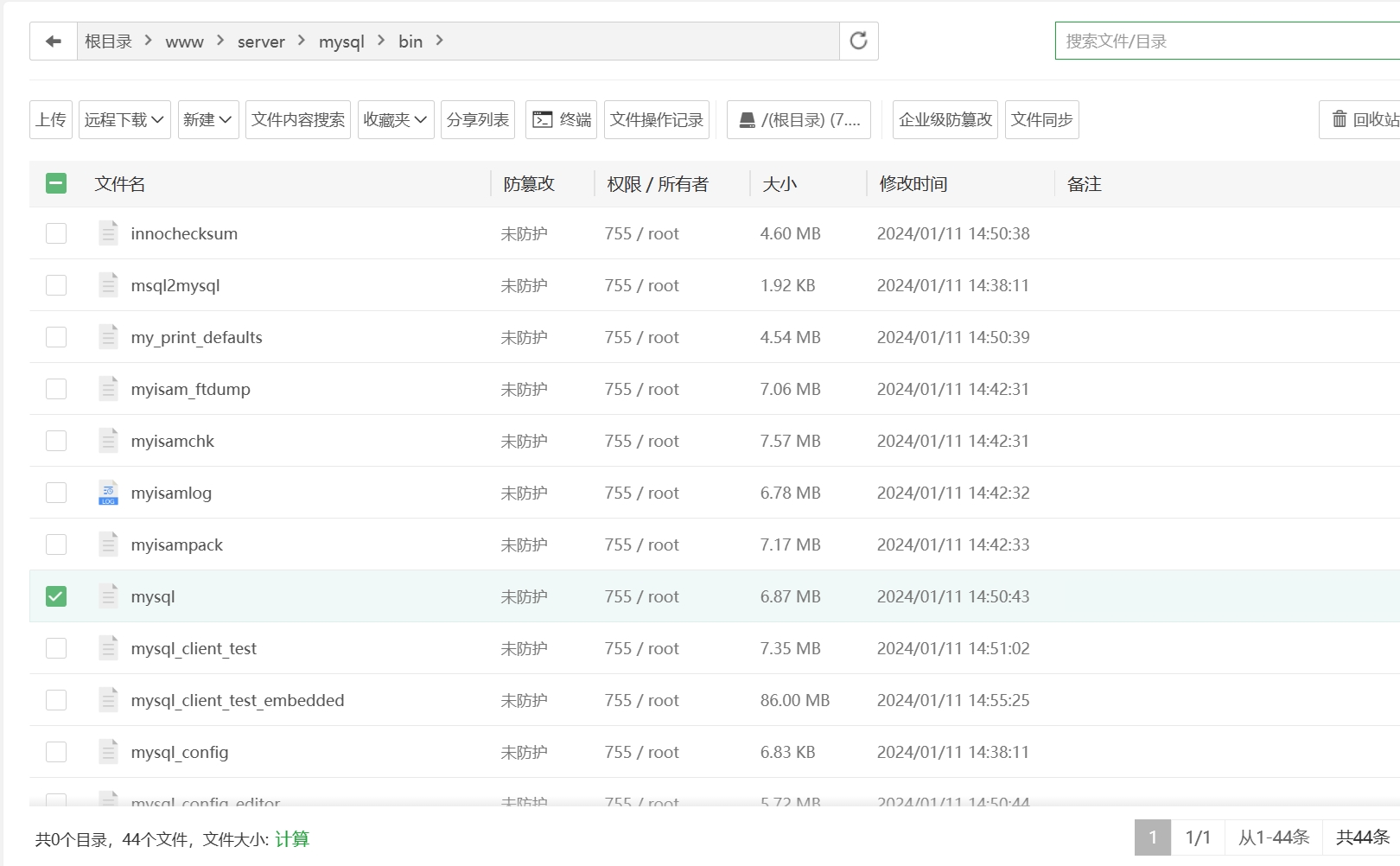
Task: Click the bin breadcrumb segment
Action: (x=410, y=41)
